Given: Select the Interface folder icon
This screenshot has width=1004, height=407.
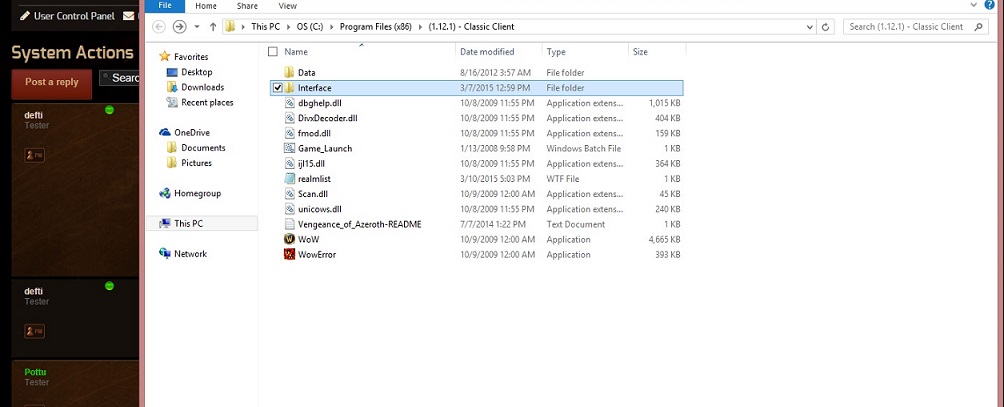Looking at the screenshot, I should (289, 88).
